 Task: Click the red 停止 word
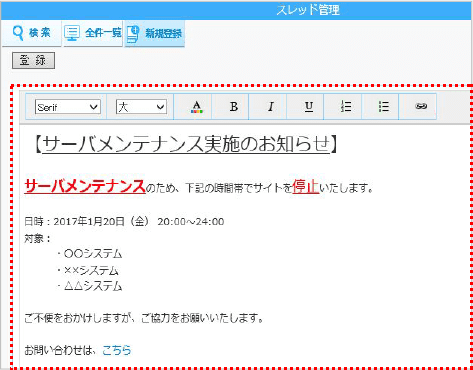[x=306, y=187]
